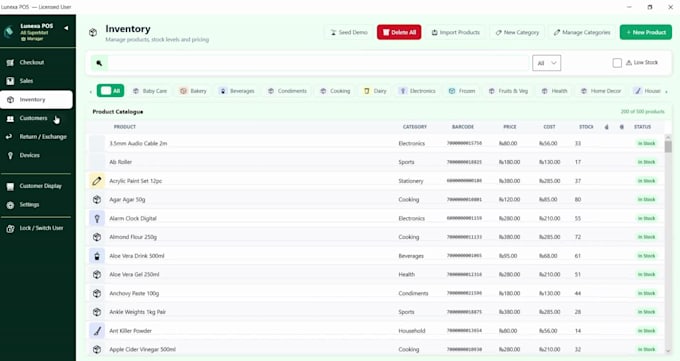
Task: Filter by Fruits & Veg category
Action: point(508,91)
